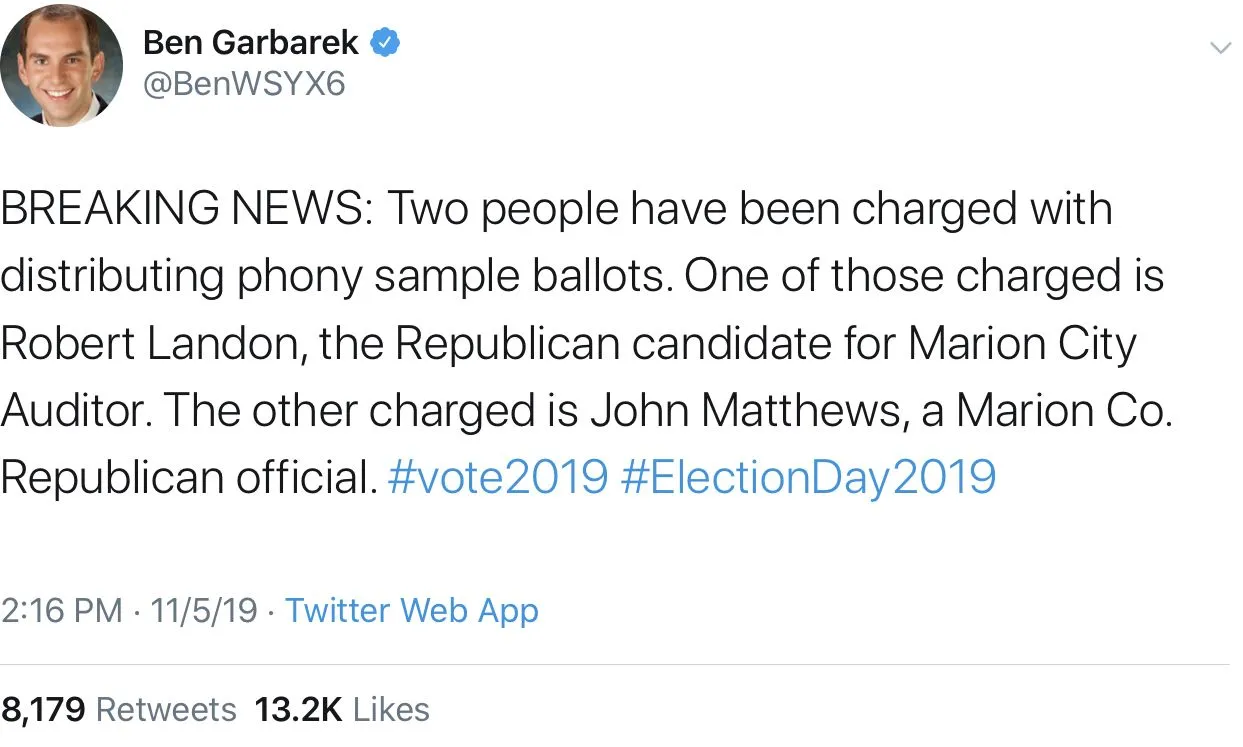
Task: Click the Marion City text in tweet
Action: [x=1022, y=344]
